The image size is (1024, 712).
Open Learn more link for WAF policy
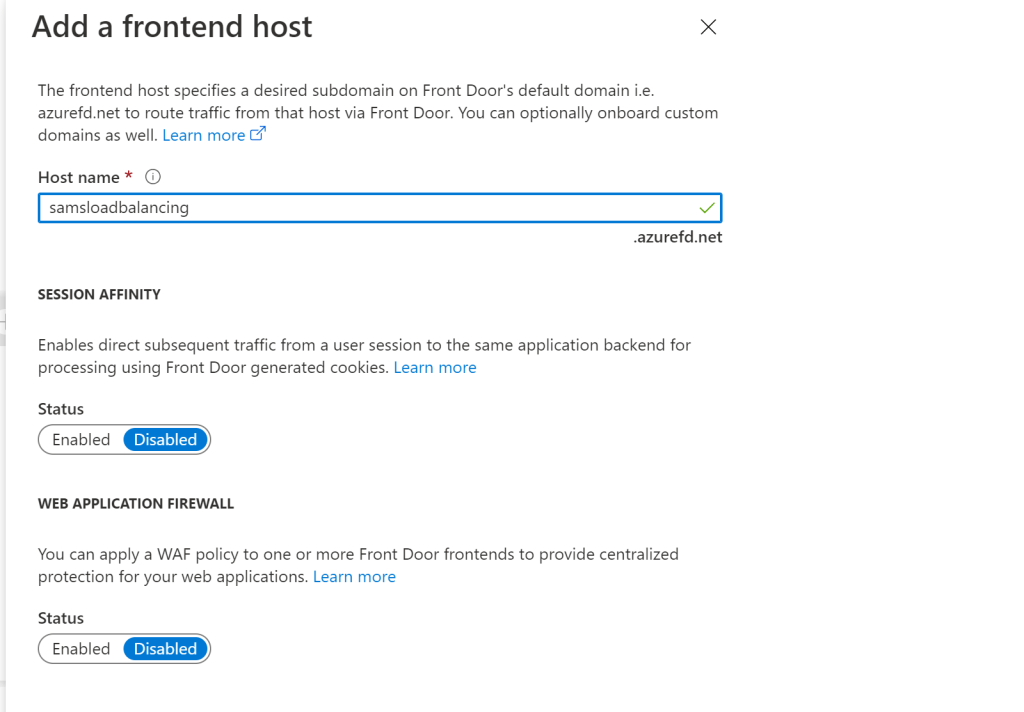(x=354, y=577)
